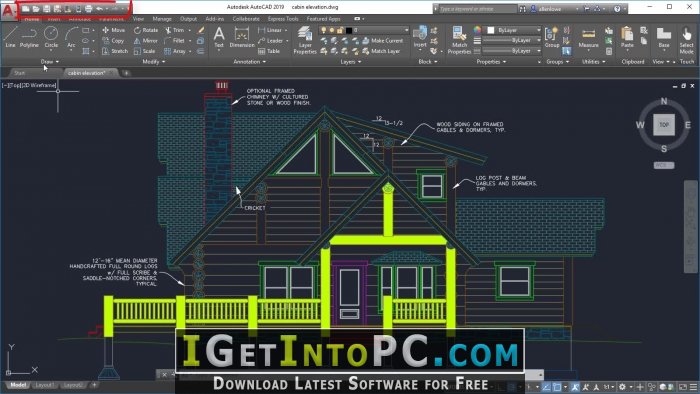
Task: Click the keyword search field
Action: 475,8
